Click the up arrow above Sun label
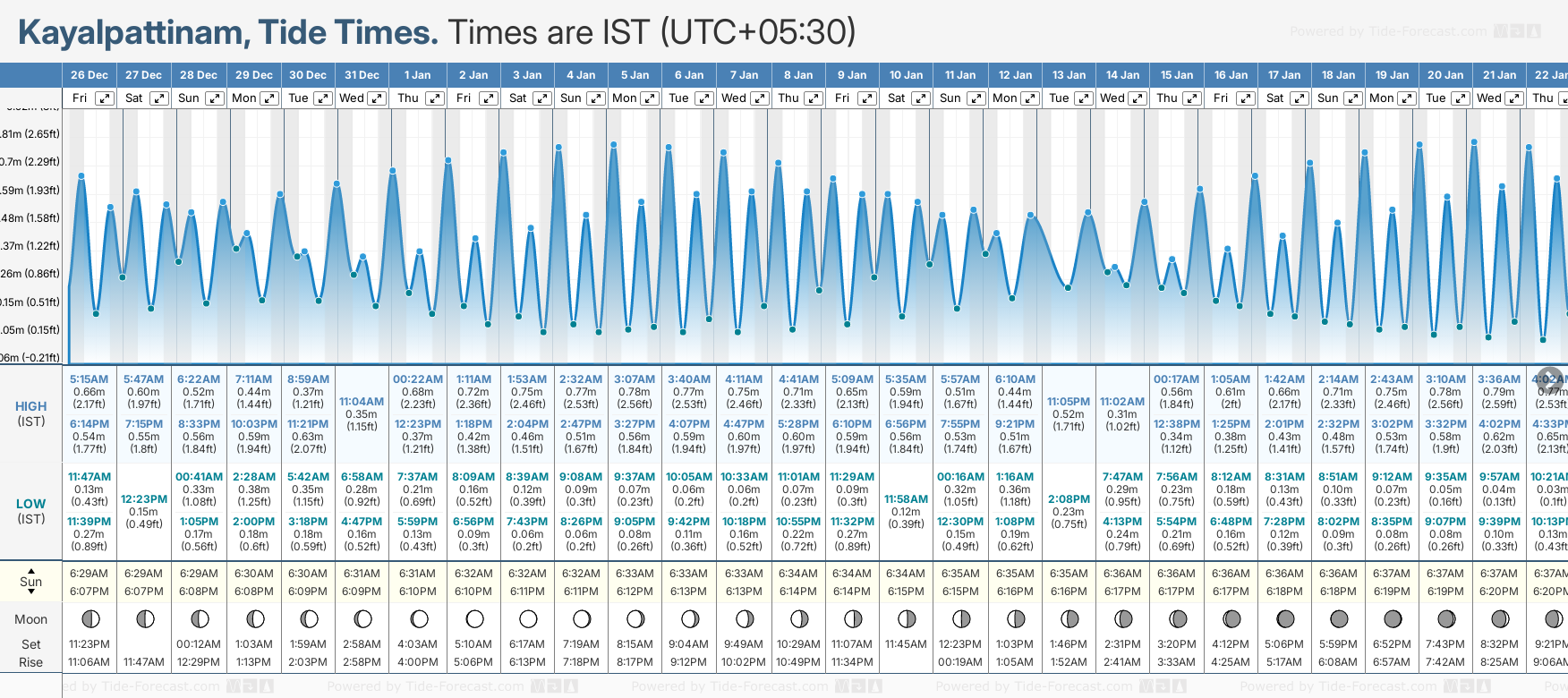The image size is (1568, 698). [x=31, y=570]
